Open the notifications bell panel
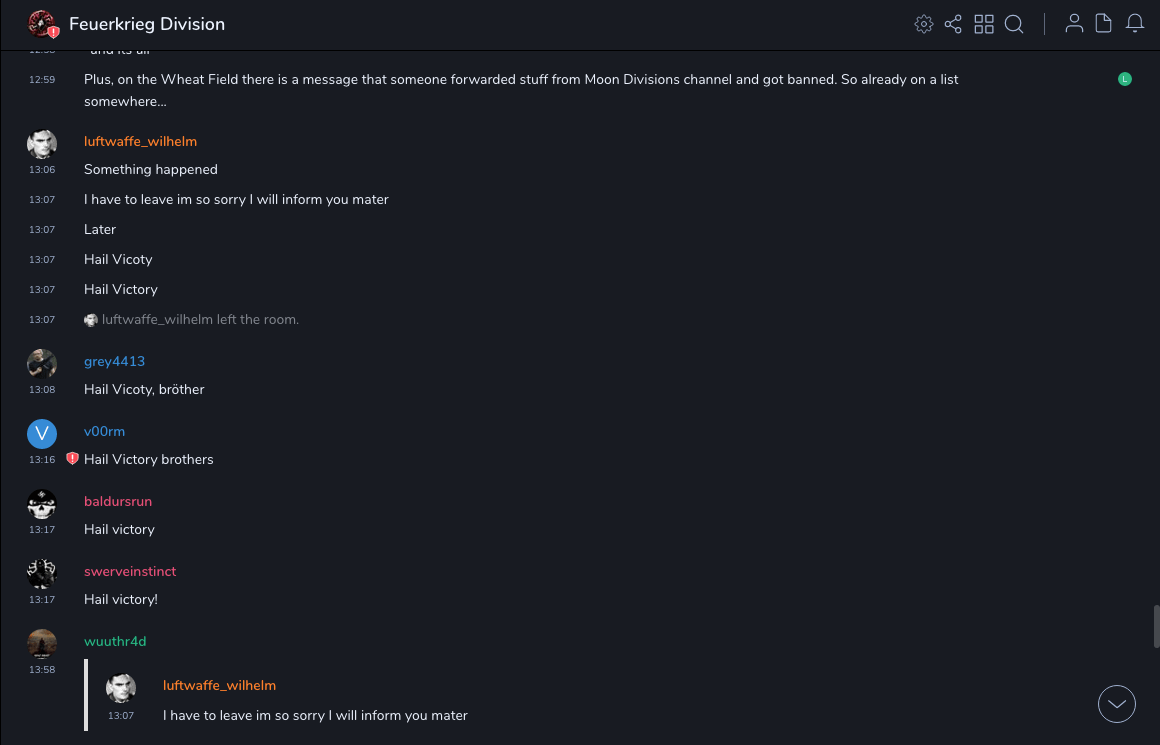1160x745 pixels. click(1135, 24)
